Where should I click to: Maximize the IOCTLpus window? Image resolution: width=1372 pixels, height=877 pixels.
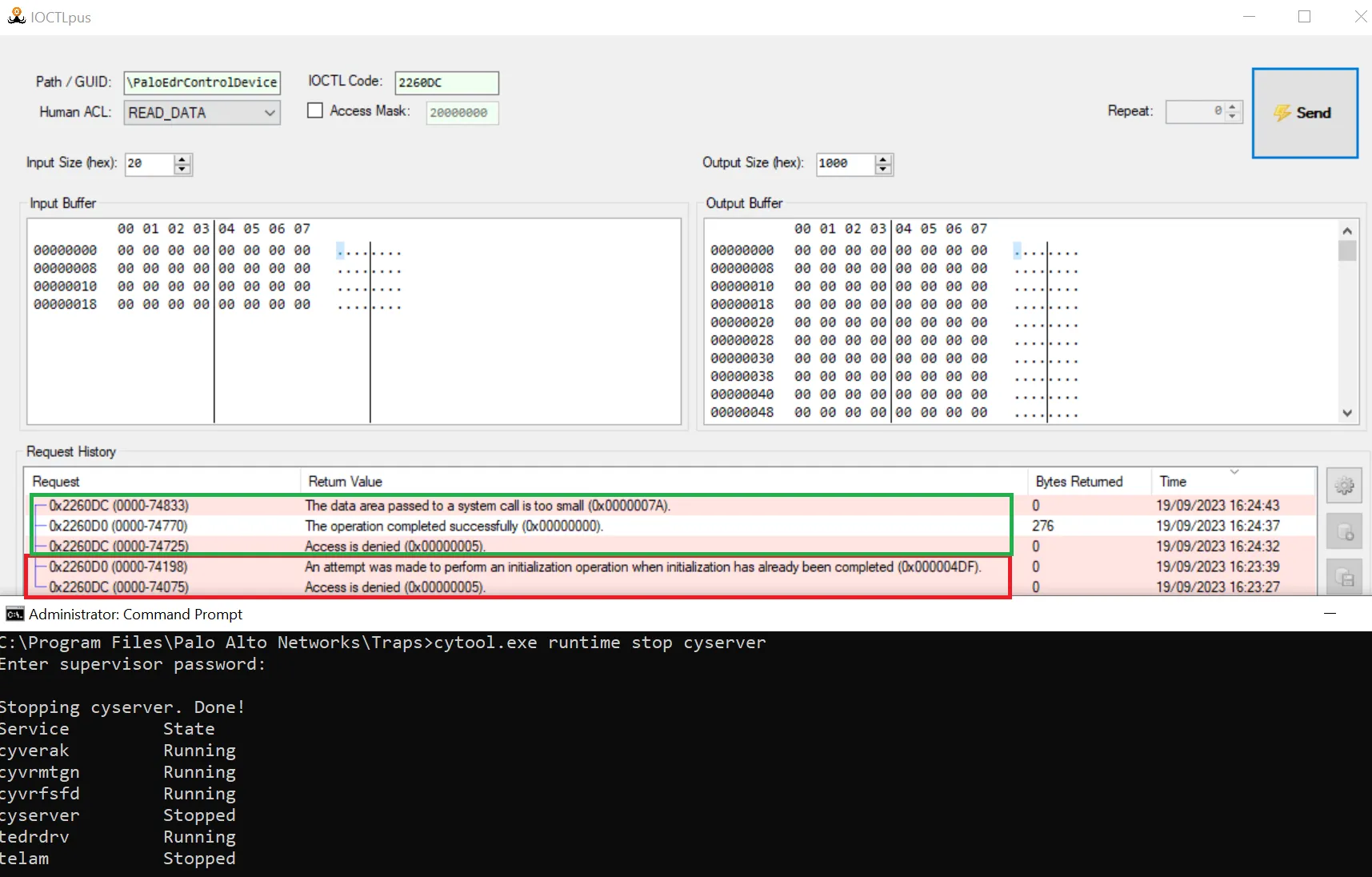click(1304, 17)
